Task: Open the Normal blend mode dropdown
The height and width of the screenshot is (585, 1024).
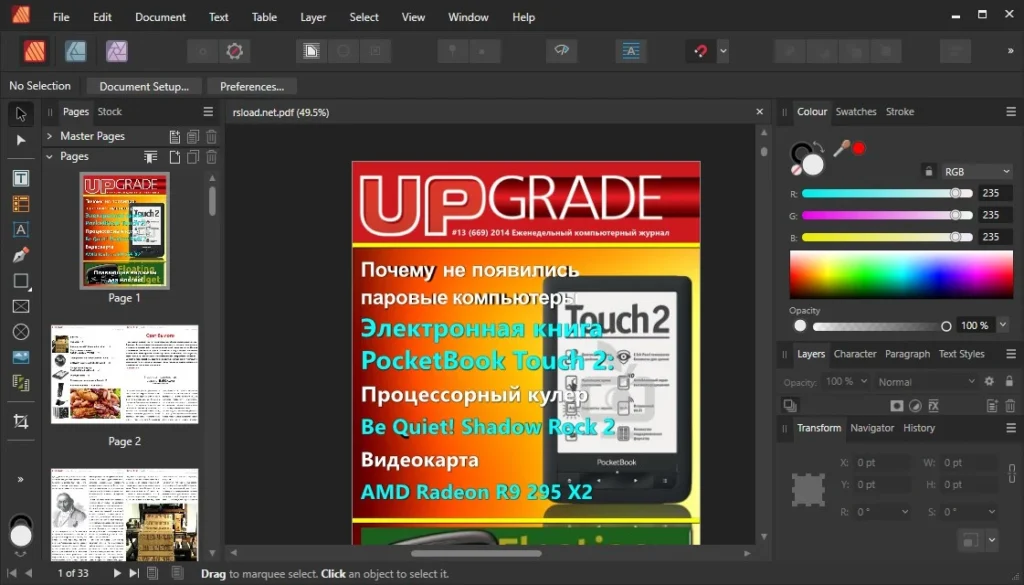Action: [x=925, y=381]
